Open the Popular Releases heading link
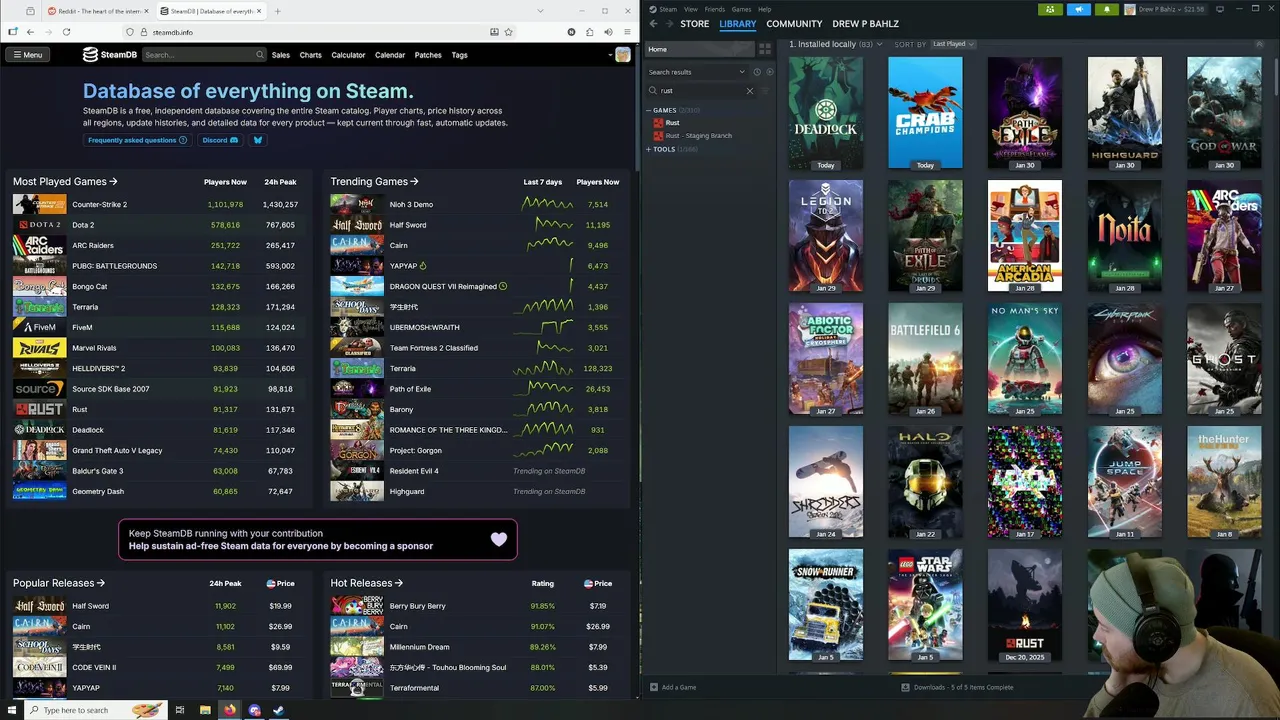Screen dimensions: 1280x720 point(59,583)
